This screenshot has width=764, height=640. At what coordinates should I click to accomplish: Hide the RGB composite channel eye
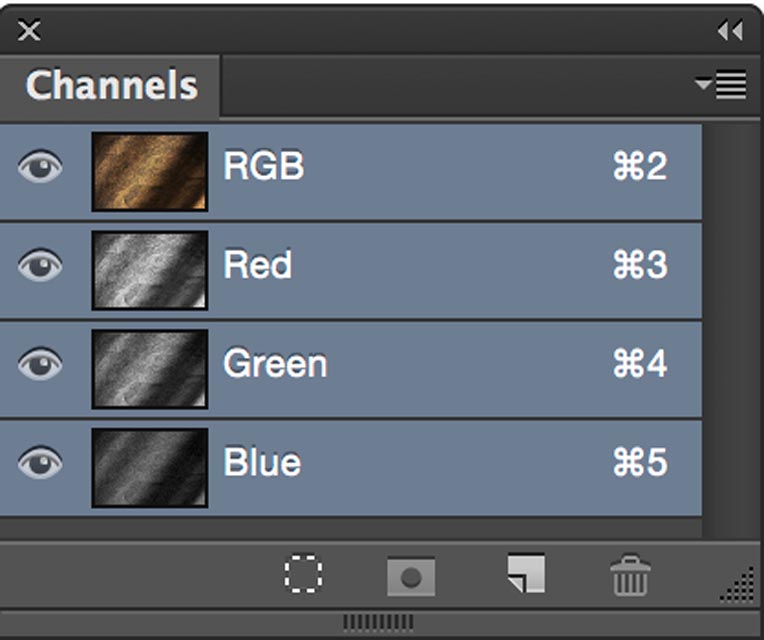tap(40, 167)
